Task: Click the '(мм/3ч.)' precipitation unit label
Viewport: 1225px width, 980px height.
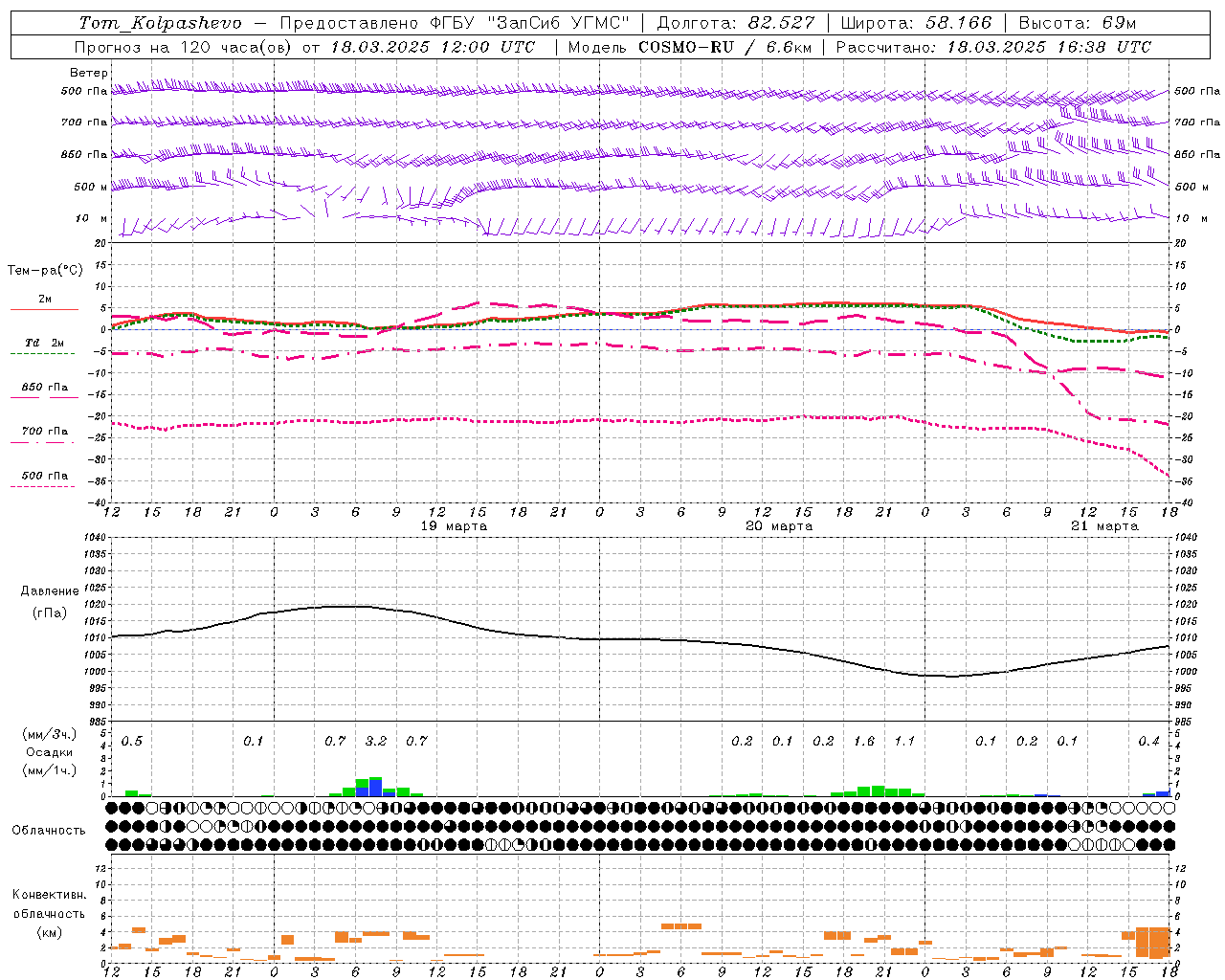Action: point(49,734)
